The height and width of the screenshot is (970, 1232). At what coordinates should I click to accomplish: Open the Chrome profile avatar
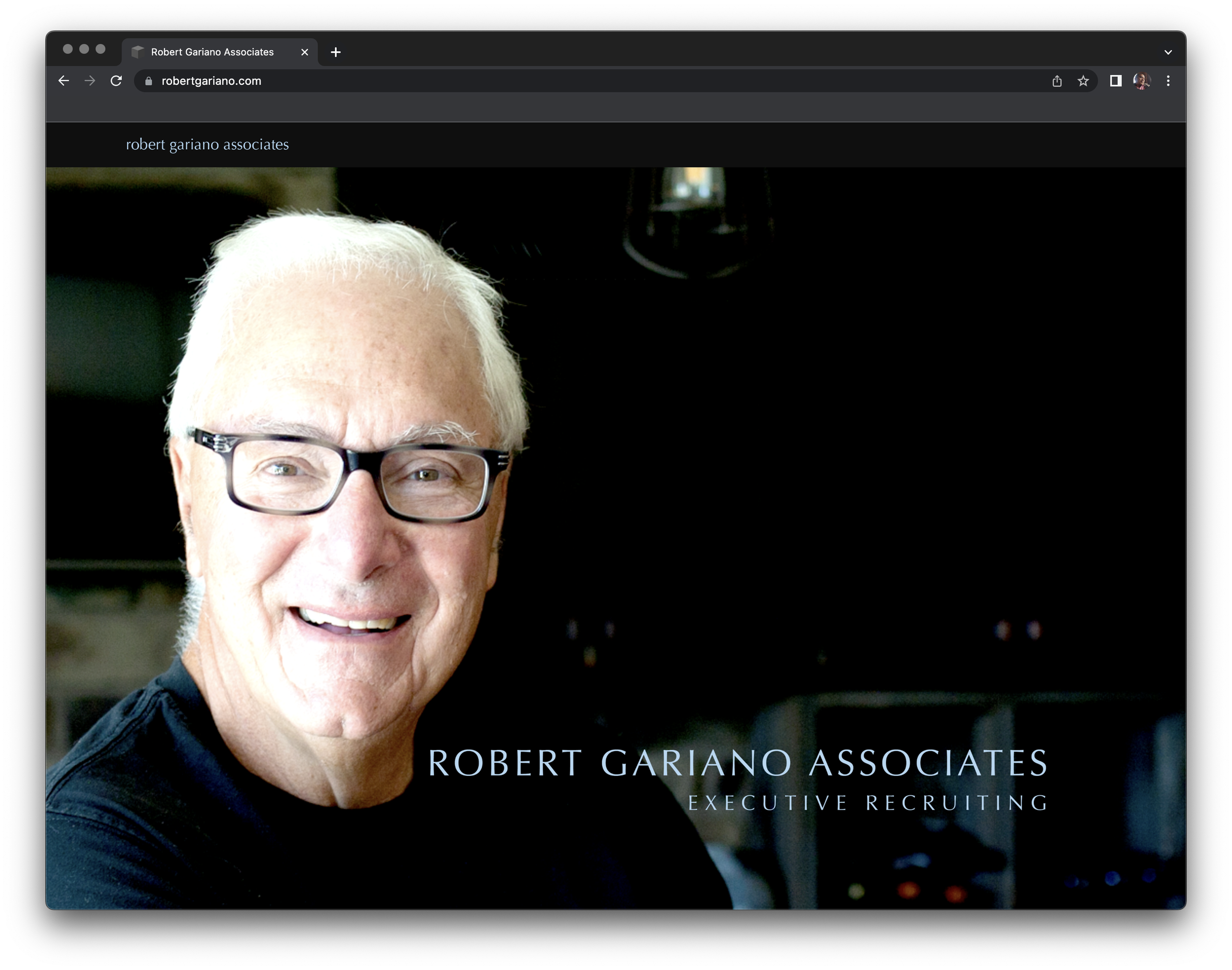pyautogui.click(x=1141, y=81)
